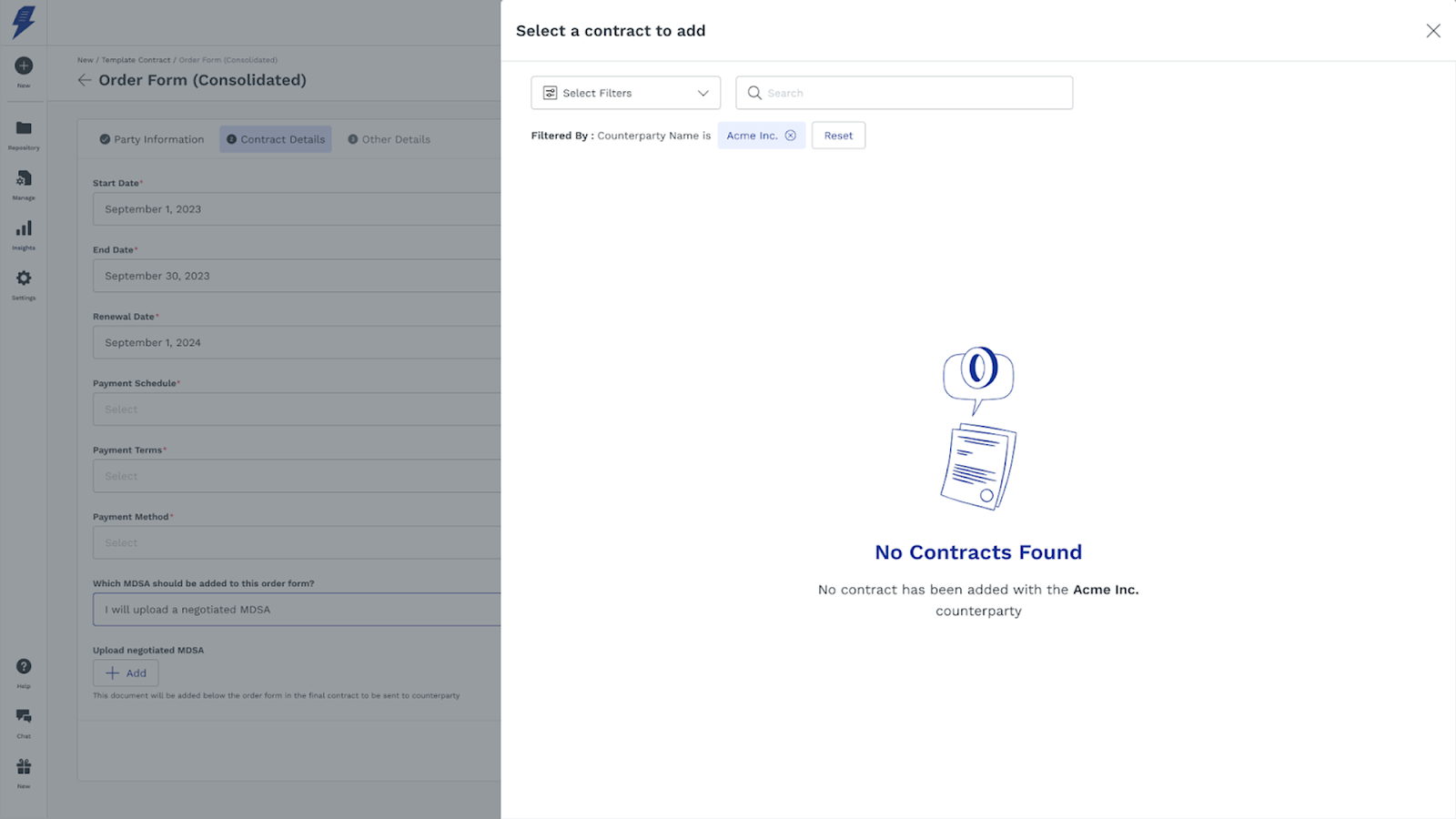Click the gift icon in sidebar
This screenshot has width=1456, height=819.
click(24, 767)
